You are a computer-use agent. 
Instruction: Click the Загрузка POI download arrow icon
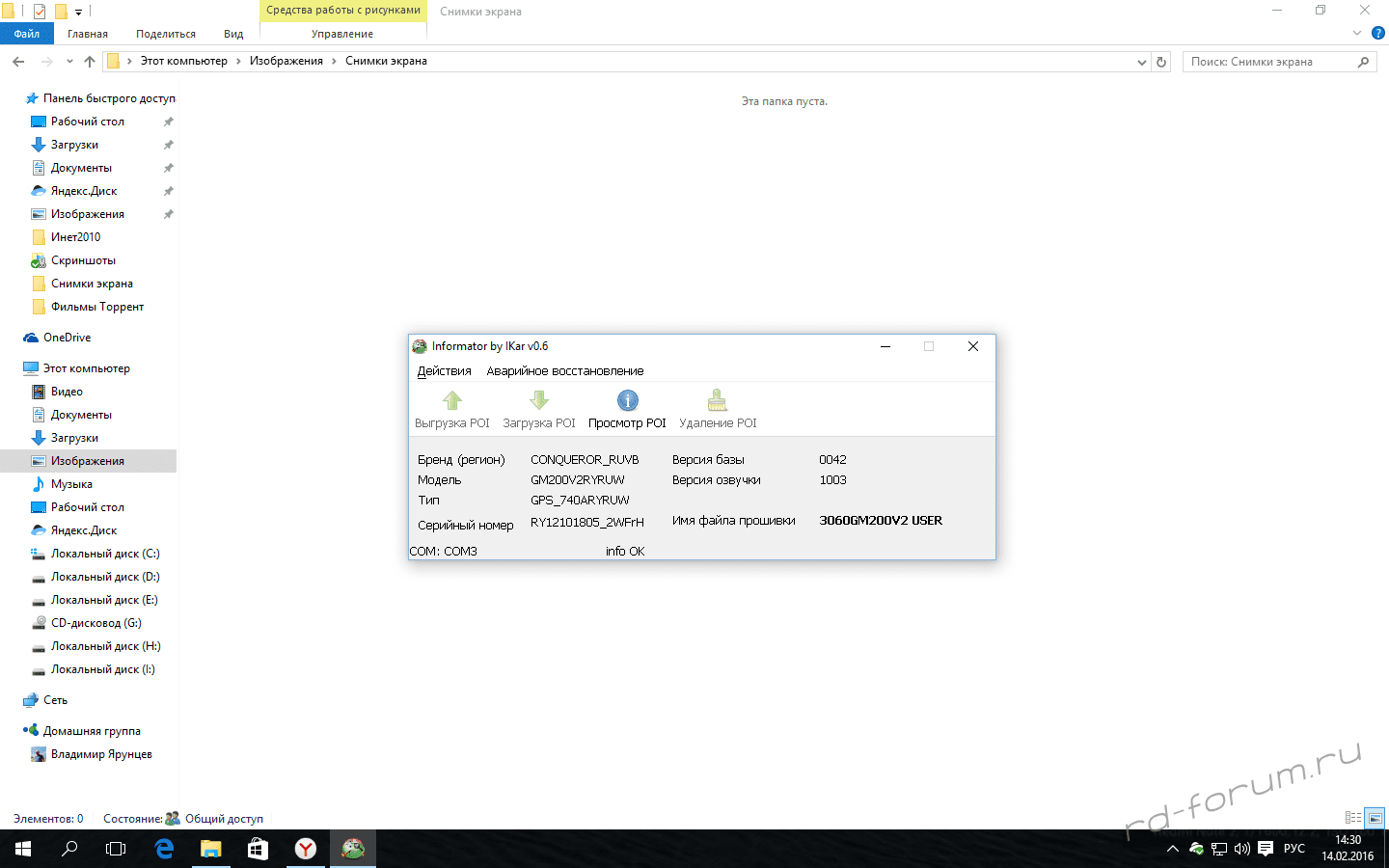tap(539, 400)
